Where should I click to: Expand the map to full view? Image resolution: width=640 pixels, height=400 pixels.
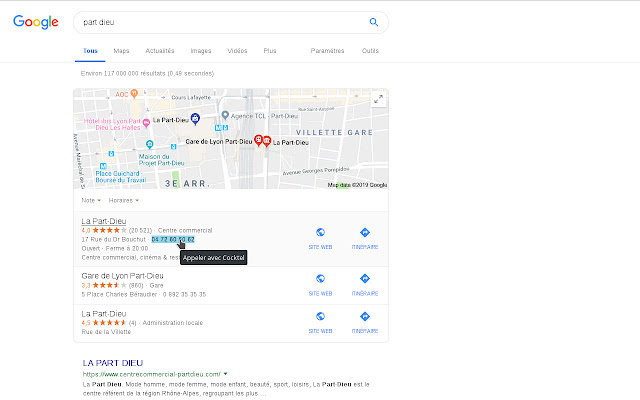(x=378, y=99)
